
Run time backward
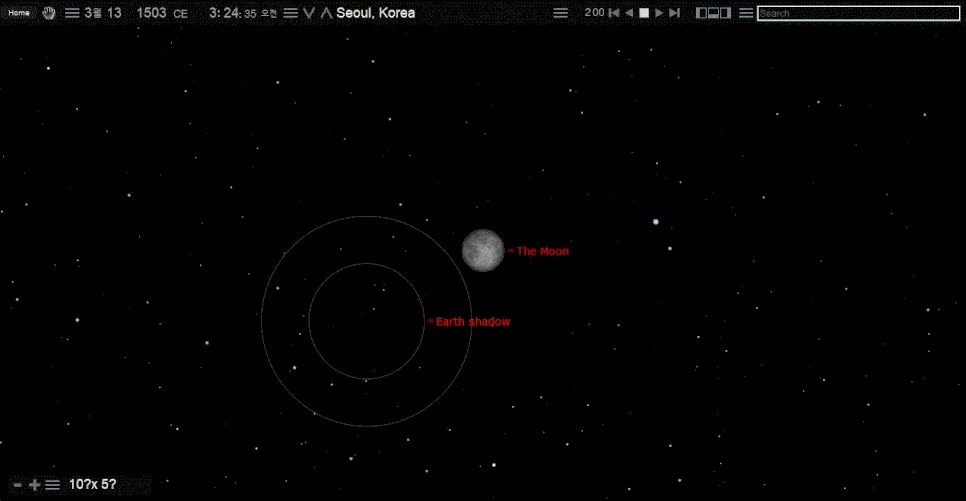click(x=629, y=13)
